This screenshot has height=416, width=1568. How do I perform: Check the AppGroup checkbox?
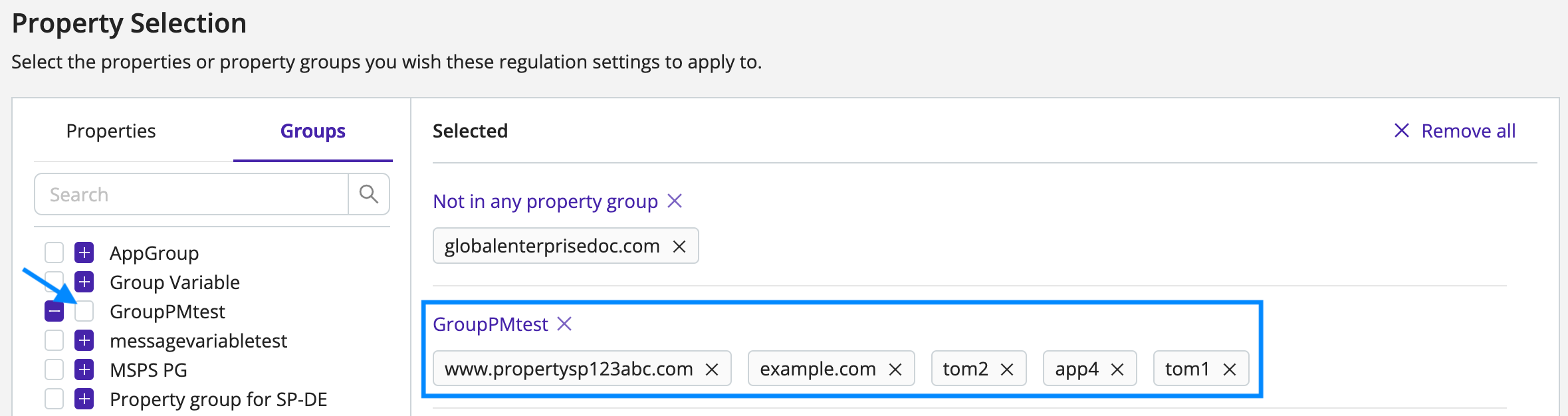point(54,253)
